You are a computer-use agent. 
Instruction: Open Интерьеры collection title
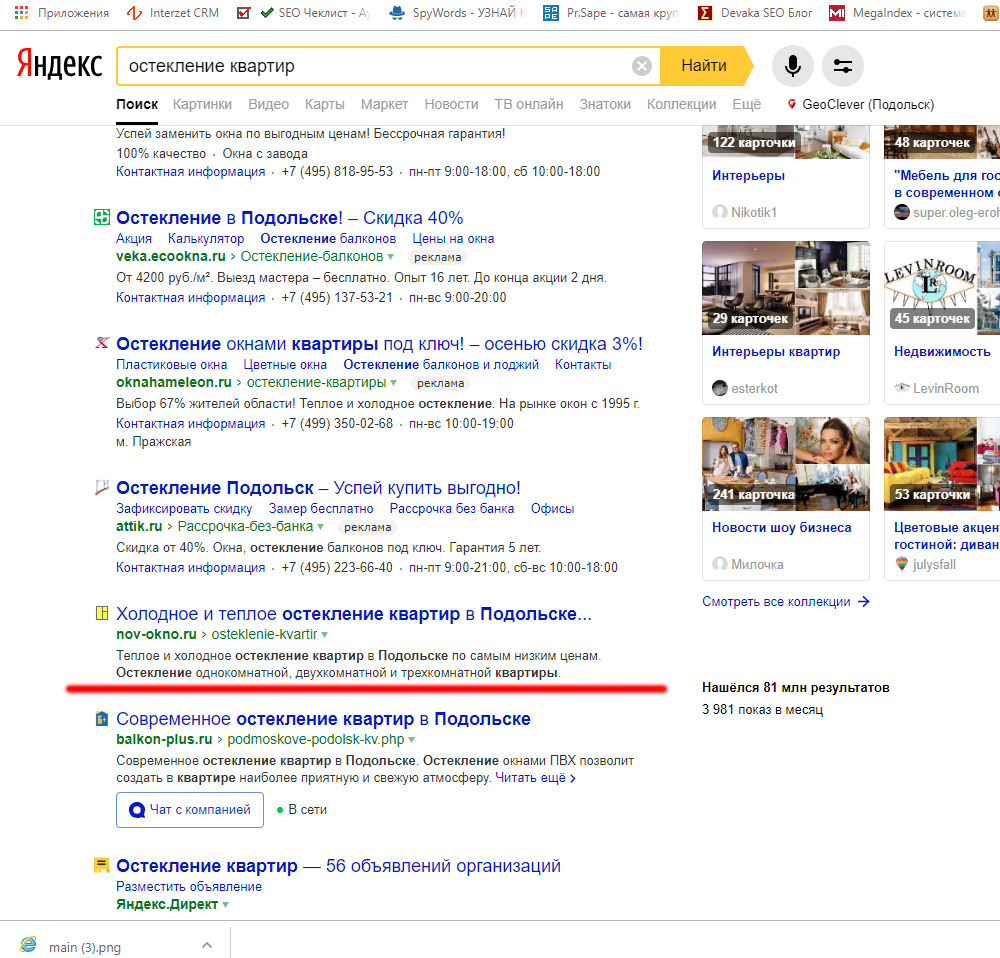click(749, 175)
